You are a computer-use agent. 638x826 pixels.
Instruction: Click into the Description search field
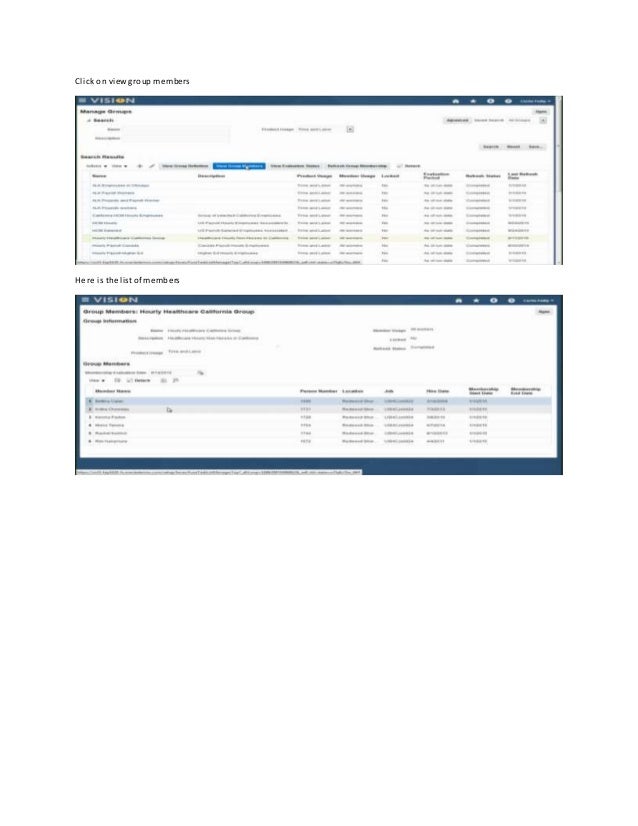coord(176,138)
